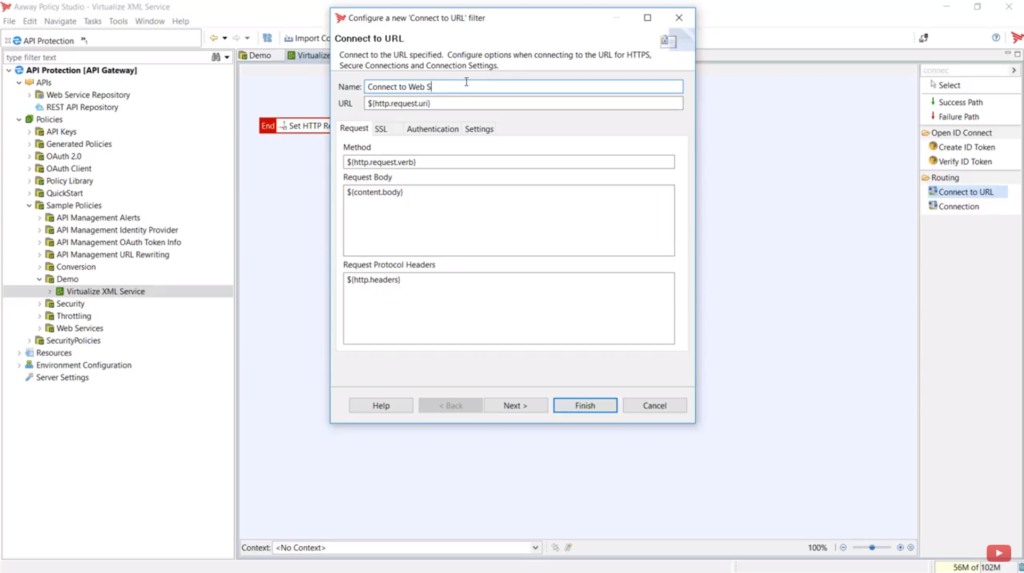Select the Success Path tool in palette
Image resolution: width=1024 pixels, height=573 pixels.
(x=960, y=102)
